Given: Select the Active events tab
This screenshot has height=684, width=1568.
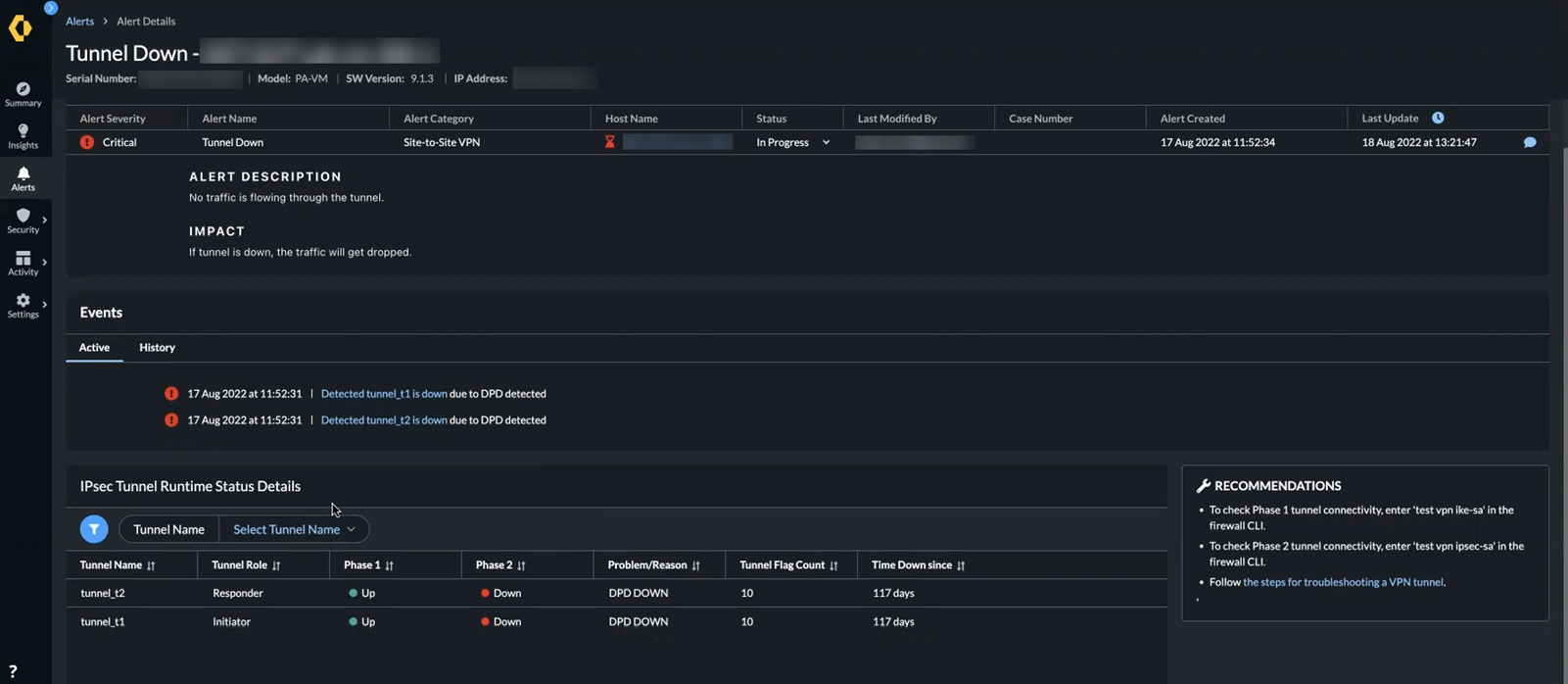Looking at the screenshot, I should point(94,347).
